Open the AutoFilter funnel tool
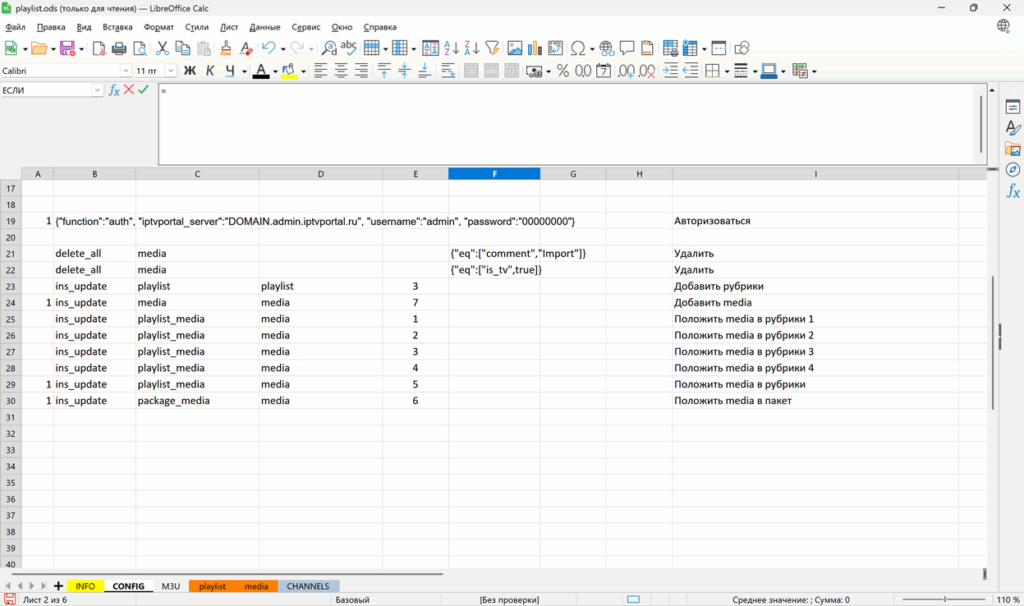The height and width of the screenshot is (606, 1024). click(x=492, y=48)
